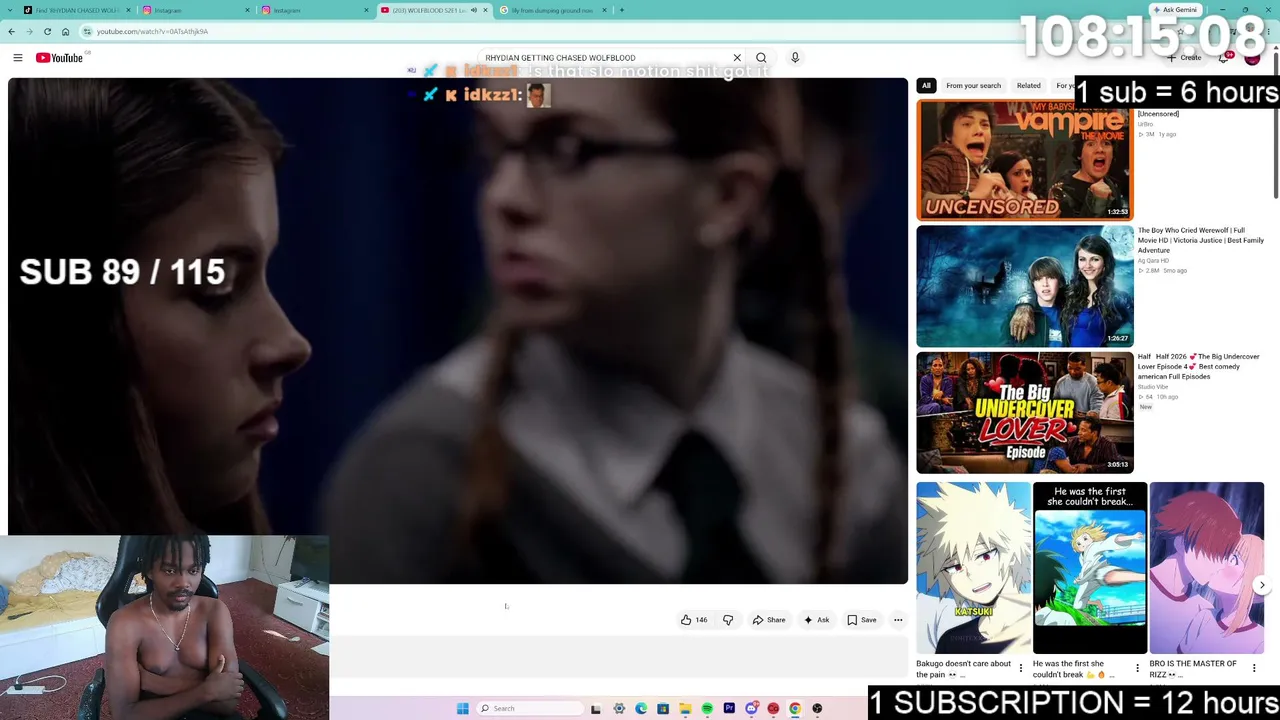This screenshot has height=720, width=1280.
Task: Open YouTube notifications bell
Action: 1224,58
